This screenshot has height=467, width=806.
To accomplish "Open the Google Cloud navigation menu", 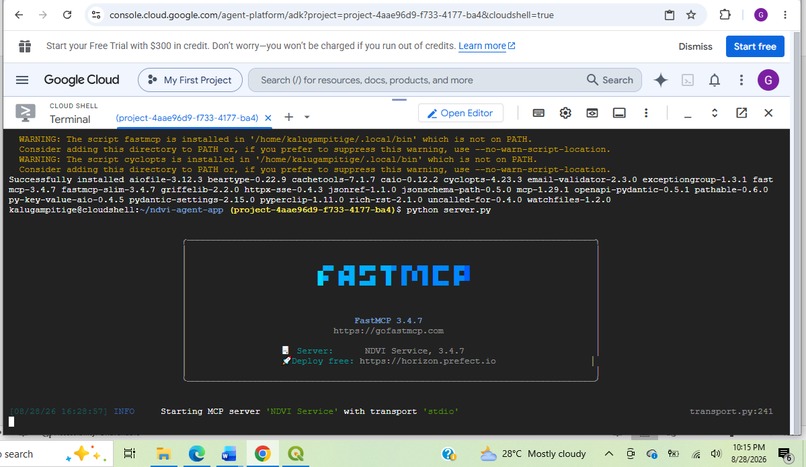I will (22, 80).
